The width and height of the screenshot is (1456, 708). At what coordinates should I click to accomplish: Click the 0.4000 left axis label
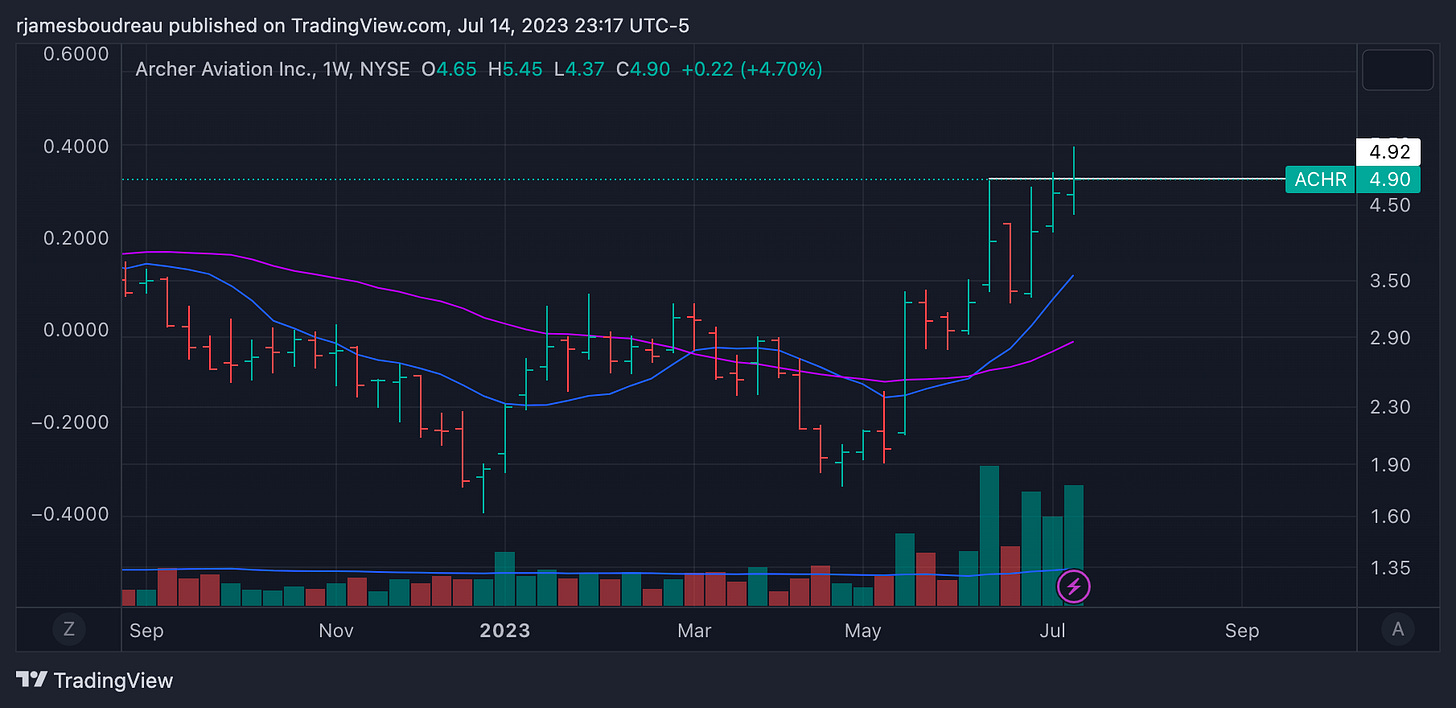click(76, 146)
